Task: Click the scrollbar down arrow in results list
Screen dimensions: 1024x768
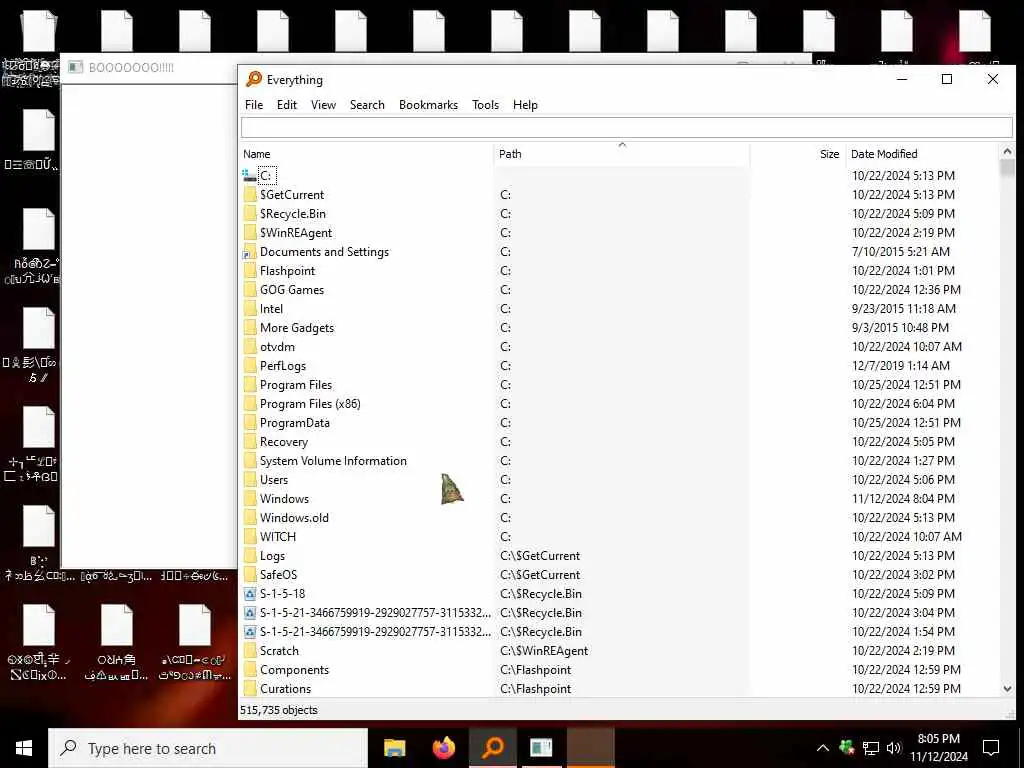Action: point(1007,689)
